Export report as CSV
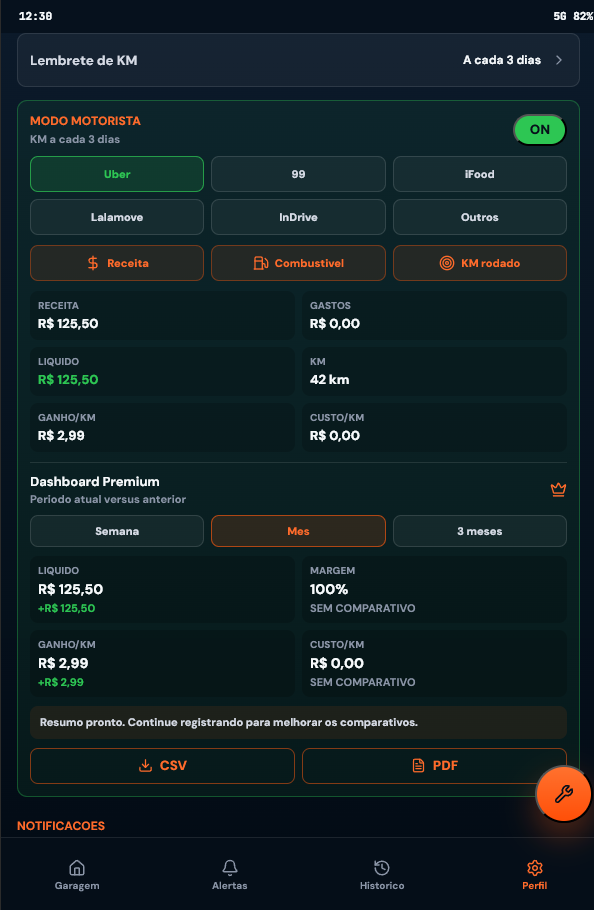 point(162,765)
